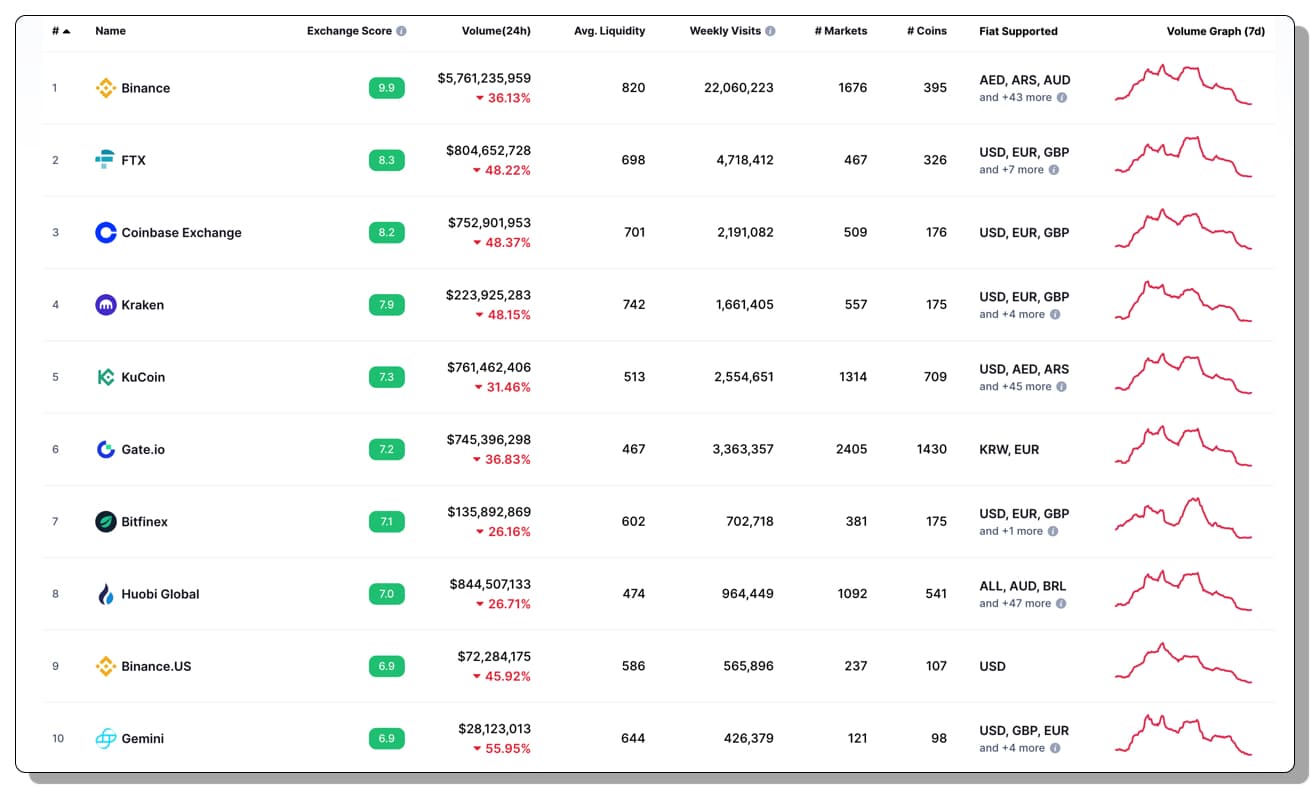The image size is (1310, 788).
Task: Click the KuCoin logo icon
Action: (105, 377)
